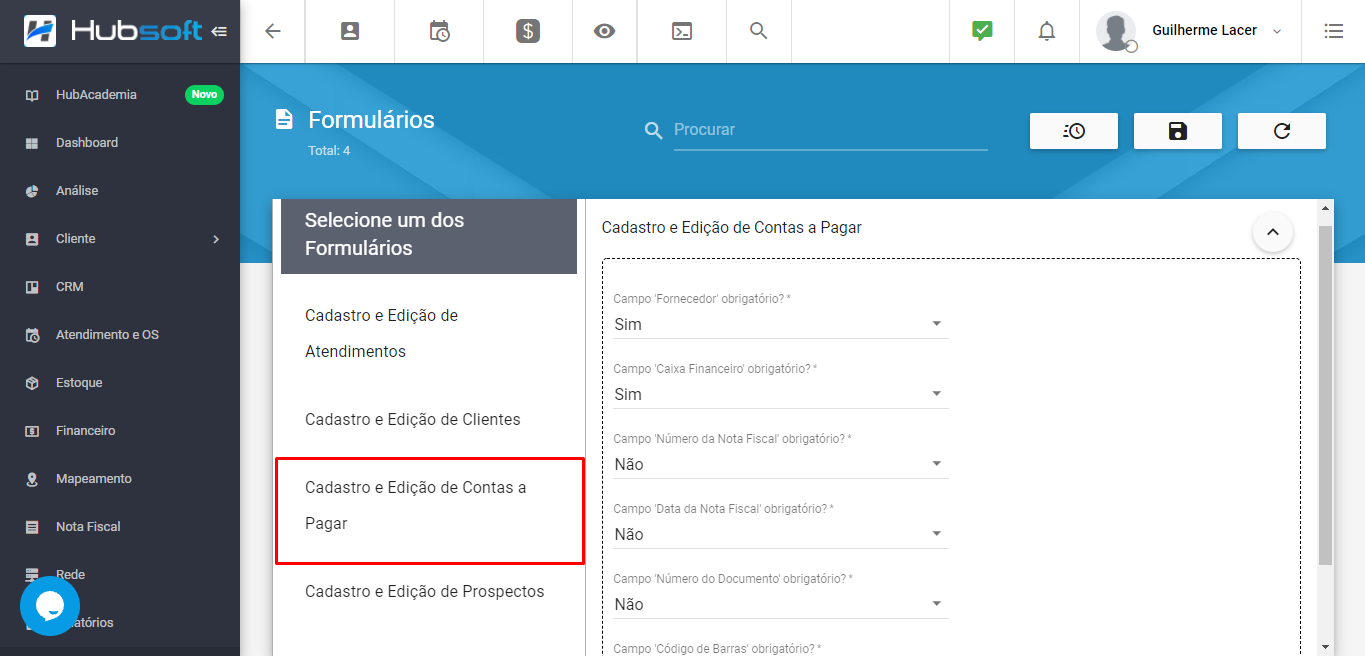Open the green checkmark chat icon
Image resolution: width=1365 pixels, height=656 pixels.
[982, 31]
